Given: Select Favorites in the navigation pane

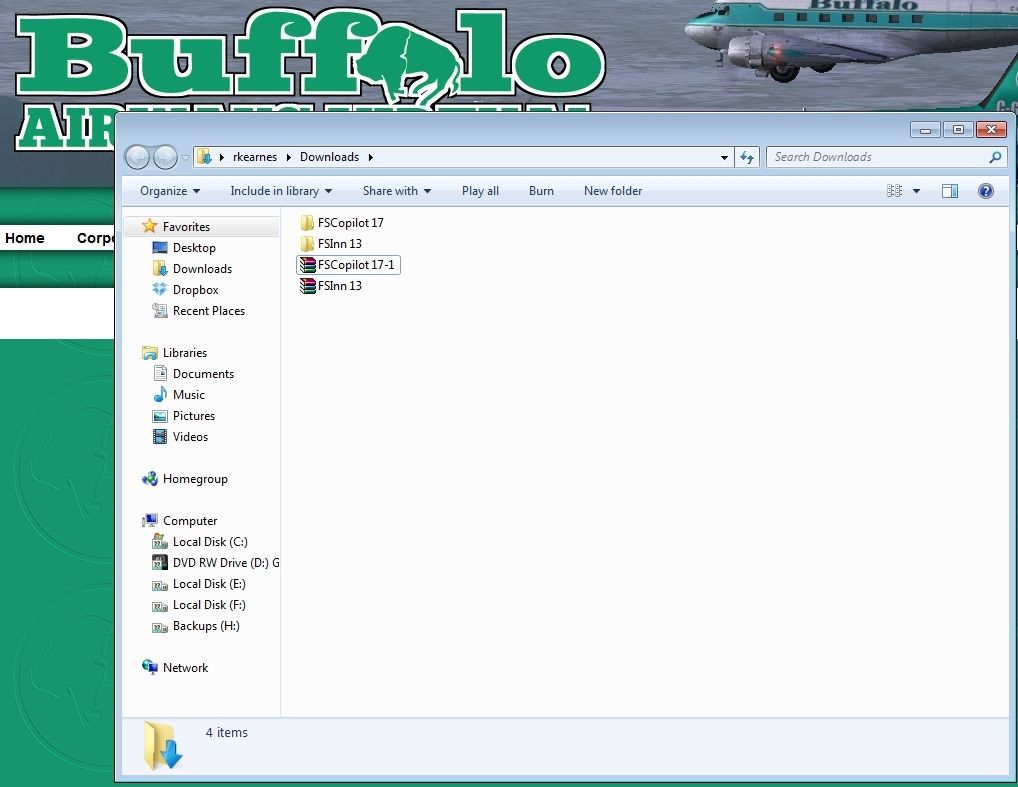Looking at the screenshot, I should (186, 227).
